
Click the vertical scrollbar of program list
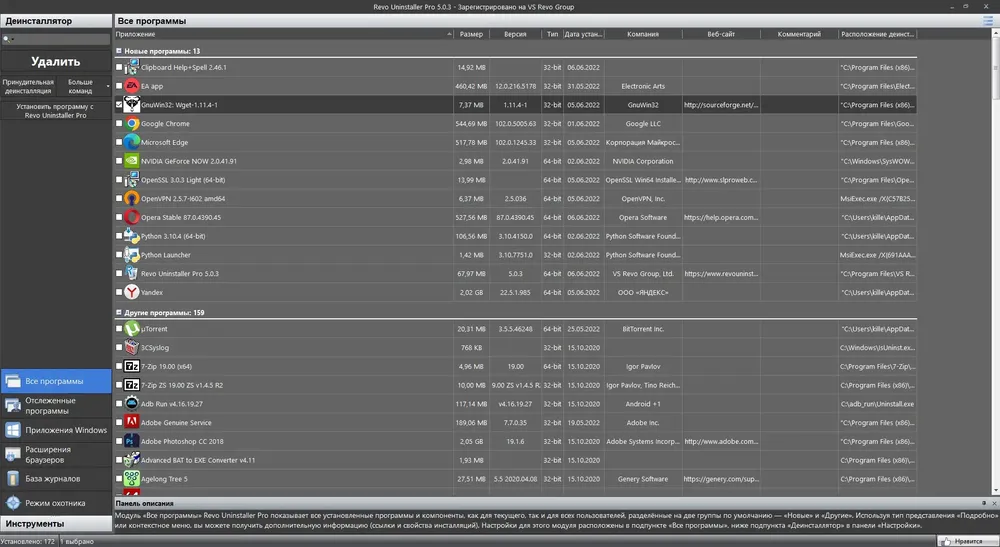point(996,263)
